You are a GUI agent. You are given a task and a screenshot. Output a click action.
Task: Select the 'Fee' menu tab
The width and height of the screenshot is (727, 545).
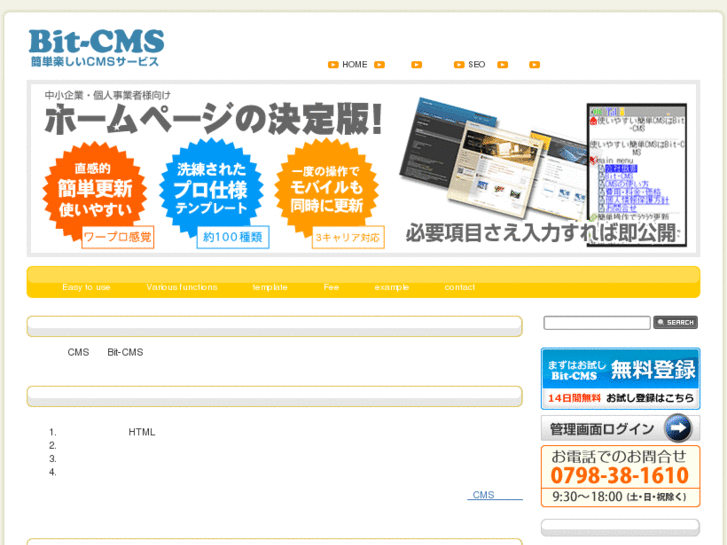pyautogui.click(x=331, y=287)
